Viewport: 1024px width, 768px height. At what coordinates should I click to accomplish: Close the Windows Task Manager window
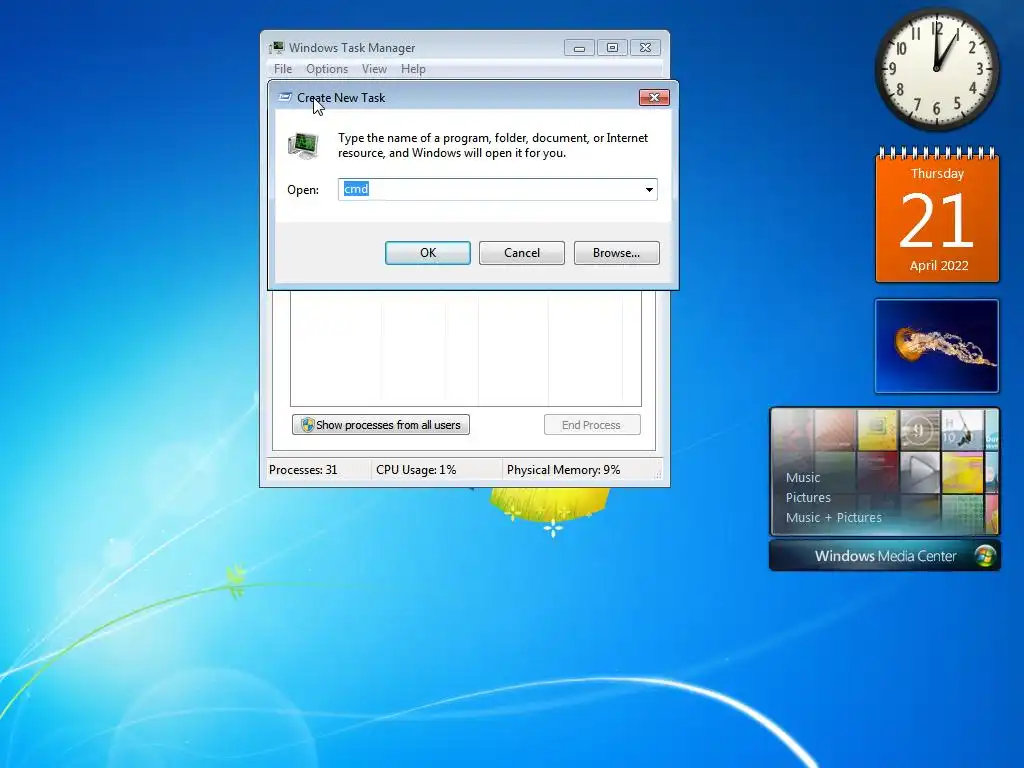(x=645, y=48)
